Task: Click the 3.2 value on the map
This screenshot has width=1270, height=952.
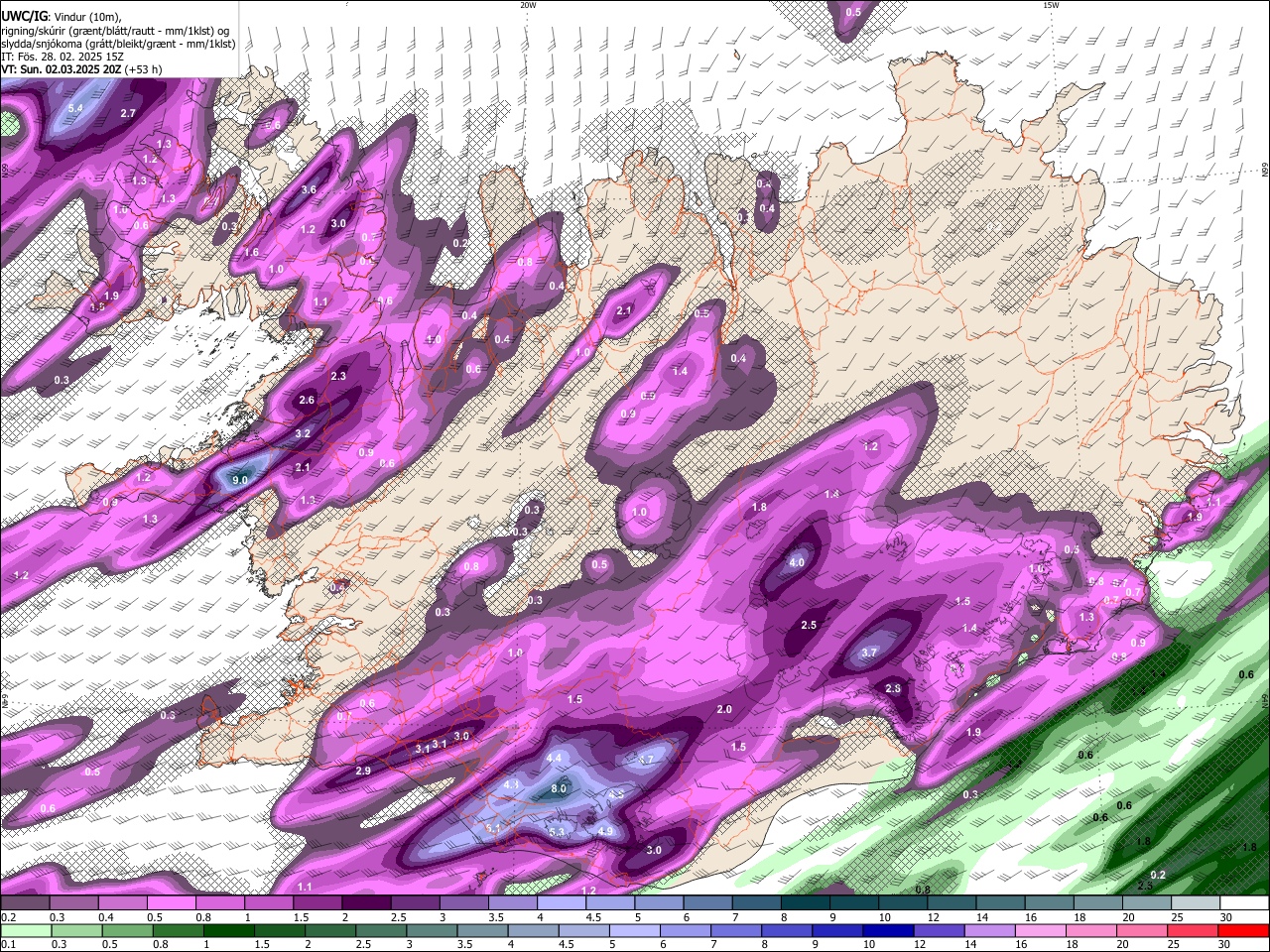Action: coord(303,433)
